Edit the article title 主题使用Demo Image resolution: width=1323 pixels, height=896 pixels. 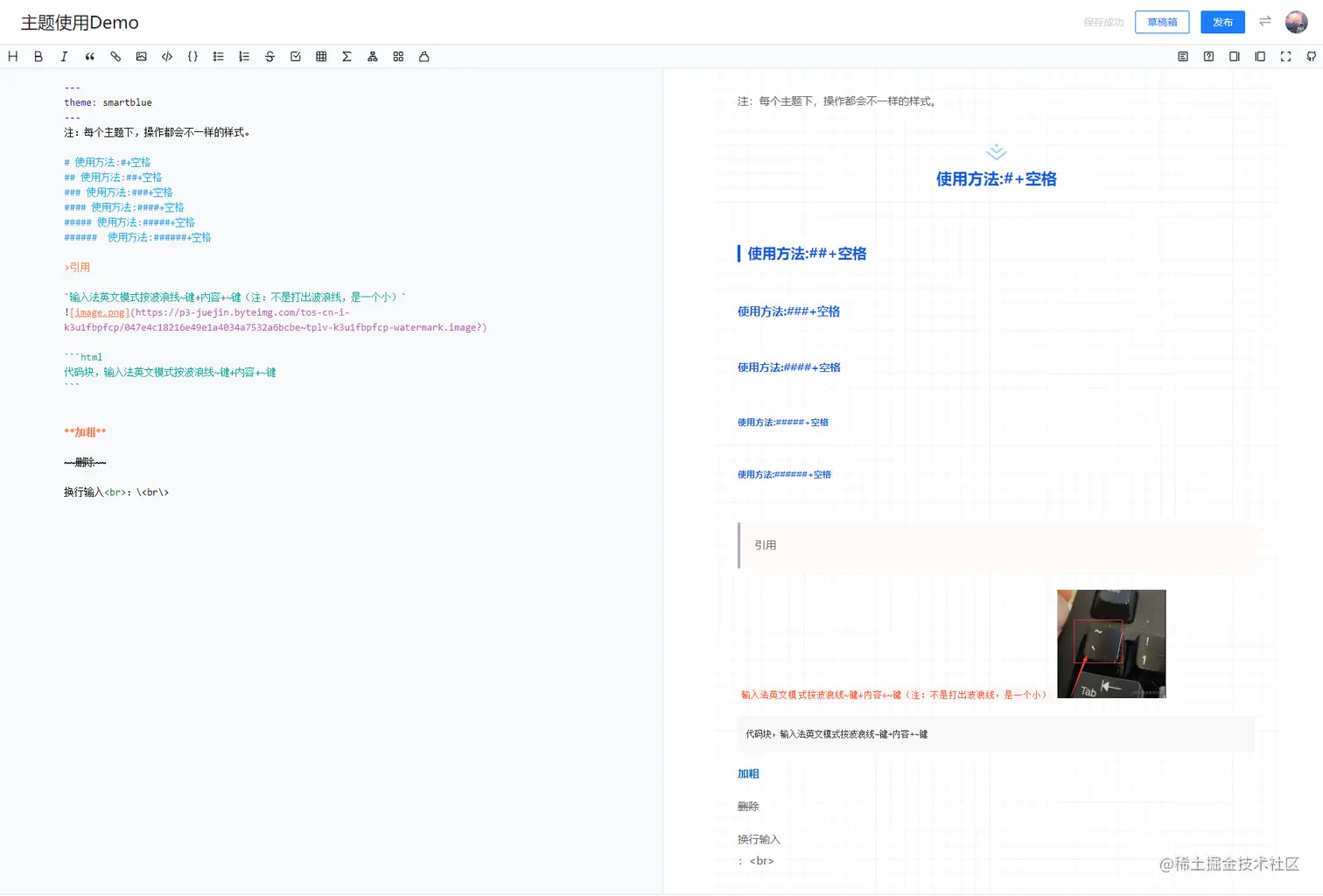[80, 23]
